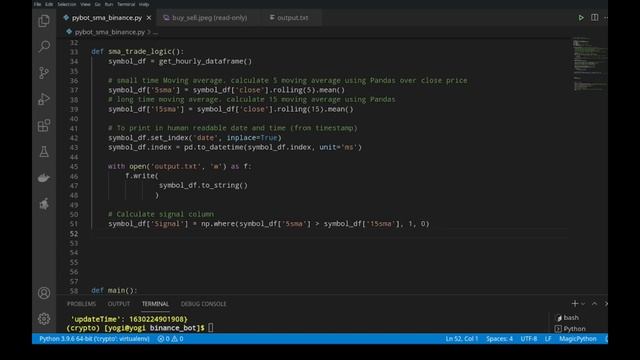Click 'def sma_trade_logic():' code line
Viewport: 640px width, 360px height.
pyautogui.click(x=138, y=51)
